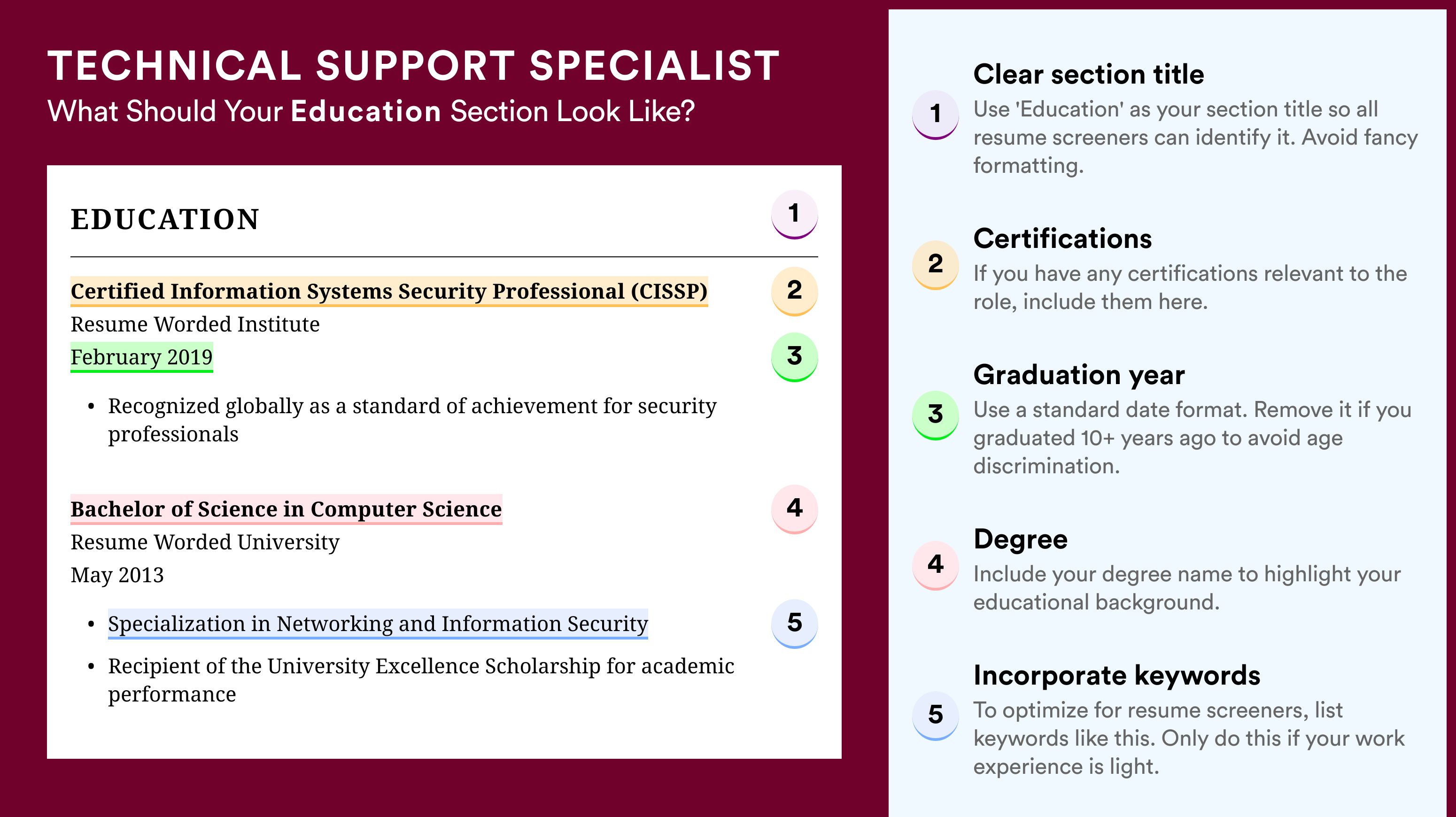The image size is (1456, 817).
Task: Click orange badge 2 next to Certifications
Action: [x=935, y=265]
